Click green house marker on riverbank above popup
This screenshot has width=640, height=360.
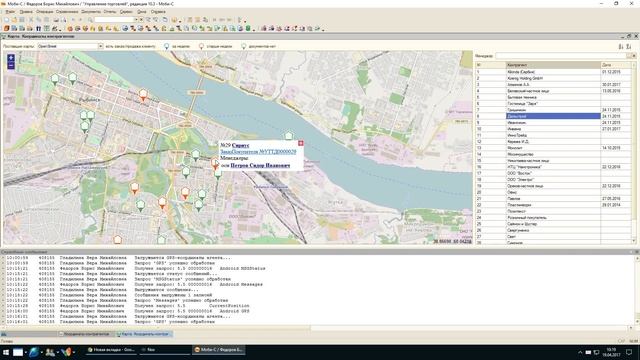click(x=289, y=135)
